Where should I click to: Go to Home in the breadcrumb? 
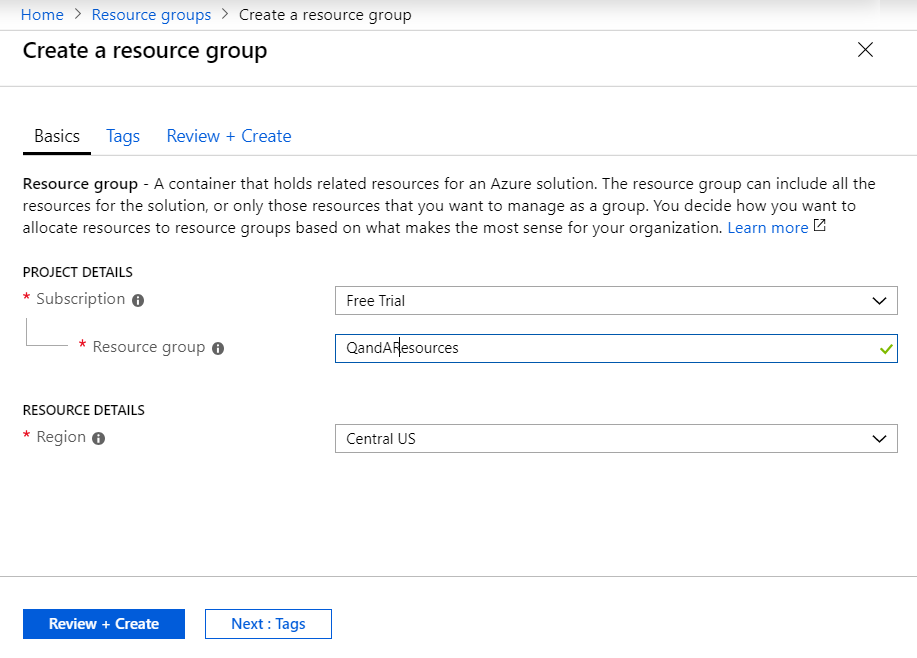coord(42,15)
